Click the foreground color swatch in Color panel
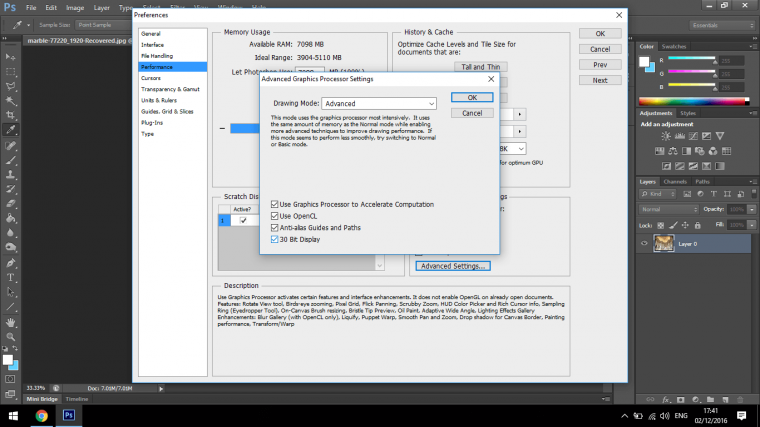Image resolution: width=760 pixels, height=427 pixels. point(644,62)
